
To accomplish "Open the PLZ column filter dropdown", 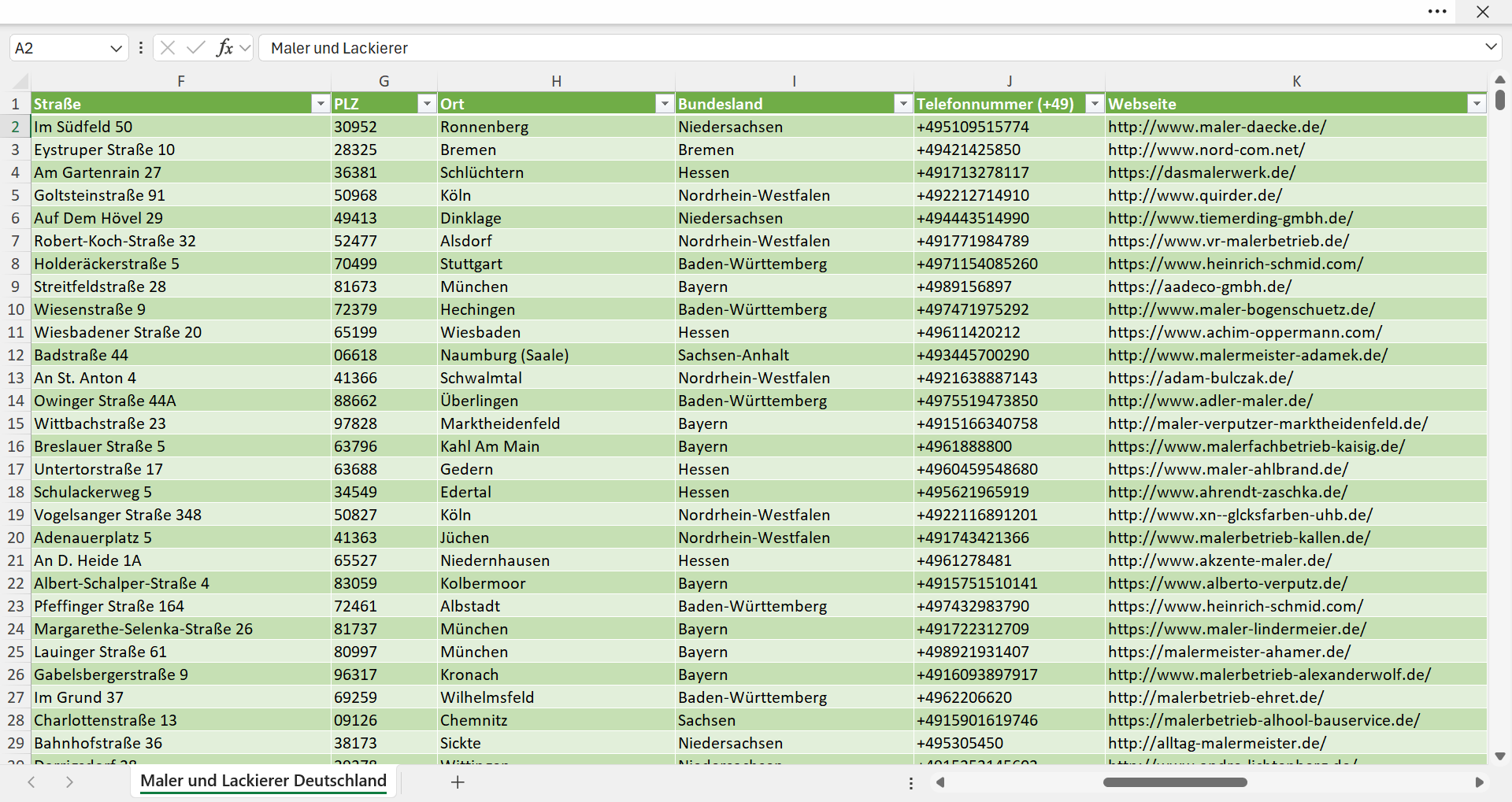I will click(x=426, y=104).
